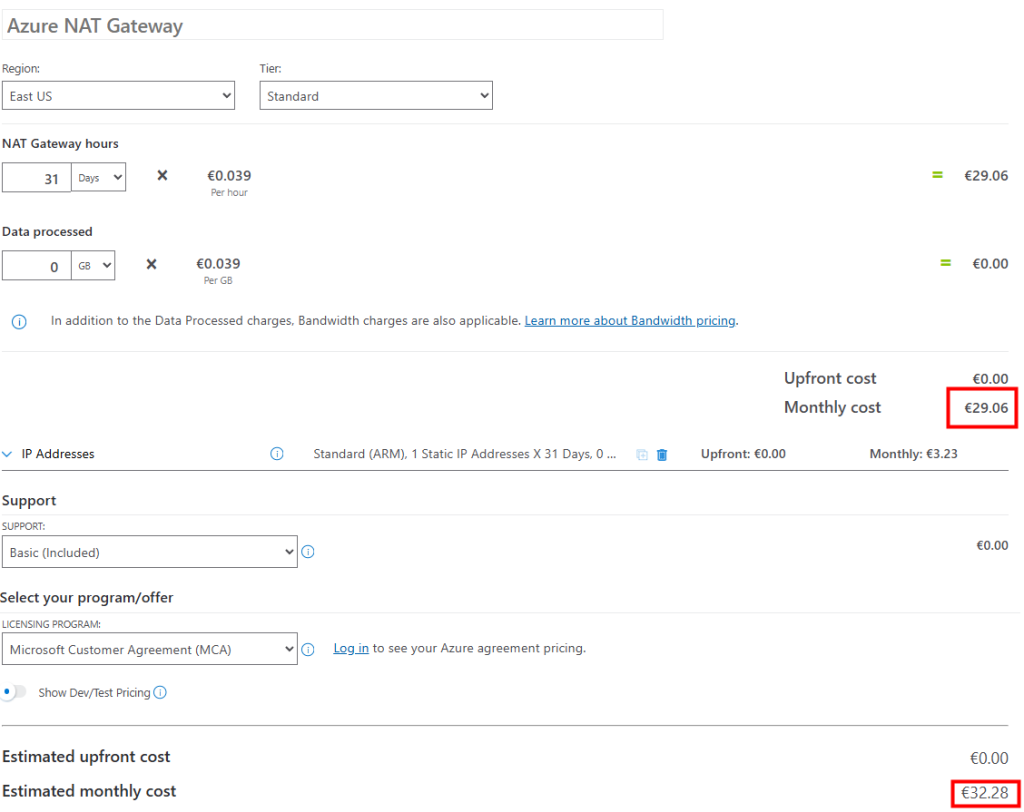Click the IP Addresses section title
1024x812 pixels.
(57, 454)
